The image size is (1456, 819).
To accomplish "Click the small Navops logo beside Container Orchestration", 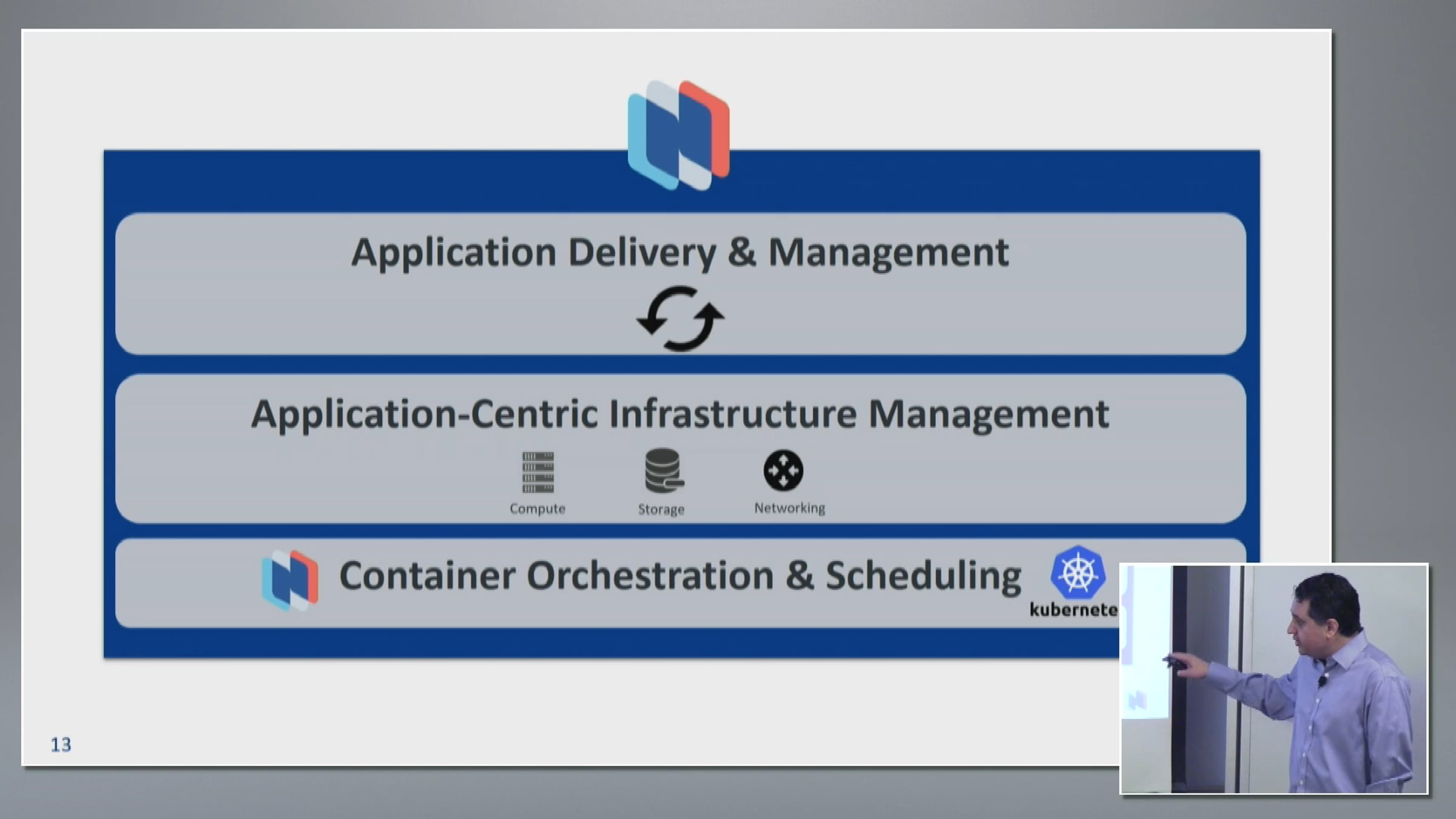I will tap(290, 579).
